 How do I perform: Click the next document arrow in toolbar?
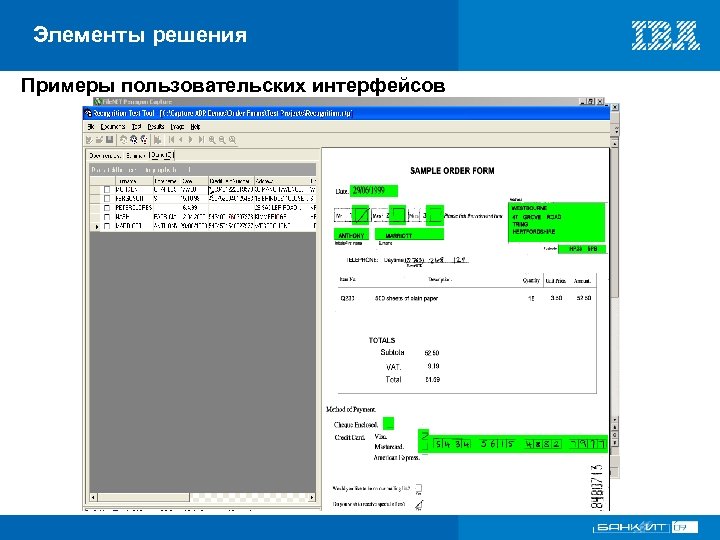point(191,140)
